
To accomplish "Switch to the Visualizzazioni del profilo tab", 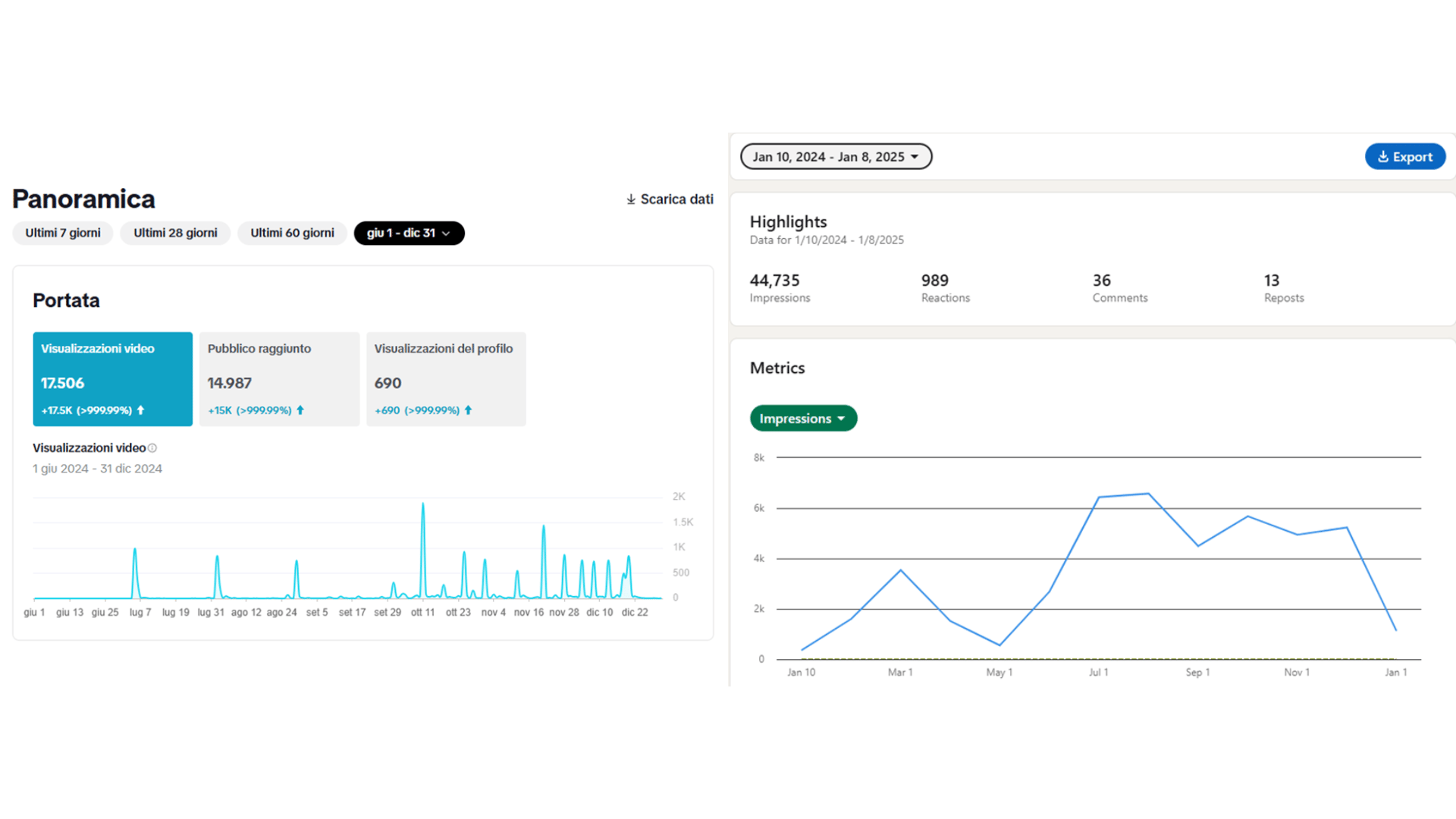I will click(446, 378).
